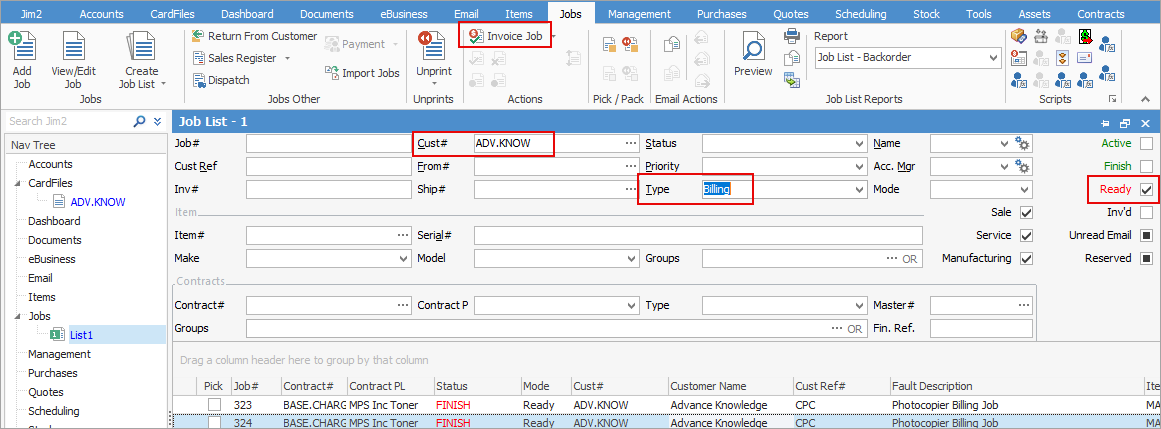The width and height of the screenshot is (1161, 429).
Task: Click the envelope script icon in Scripts
Action: 1085,58
